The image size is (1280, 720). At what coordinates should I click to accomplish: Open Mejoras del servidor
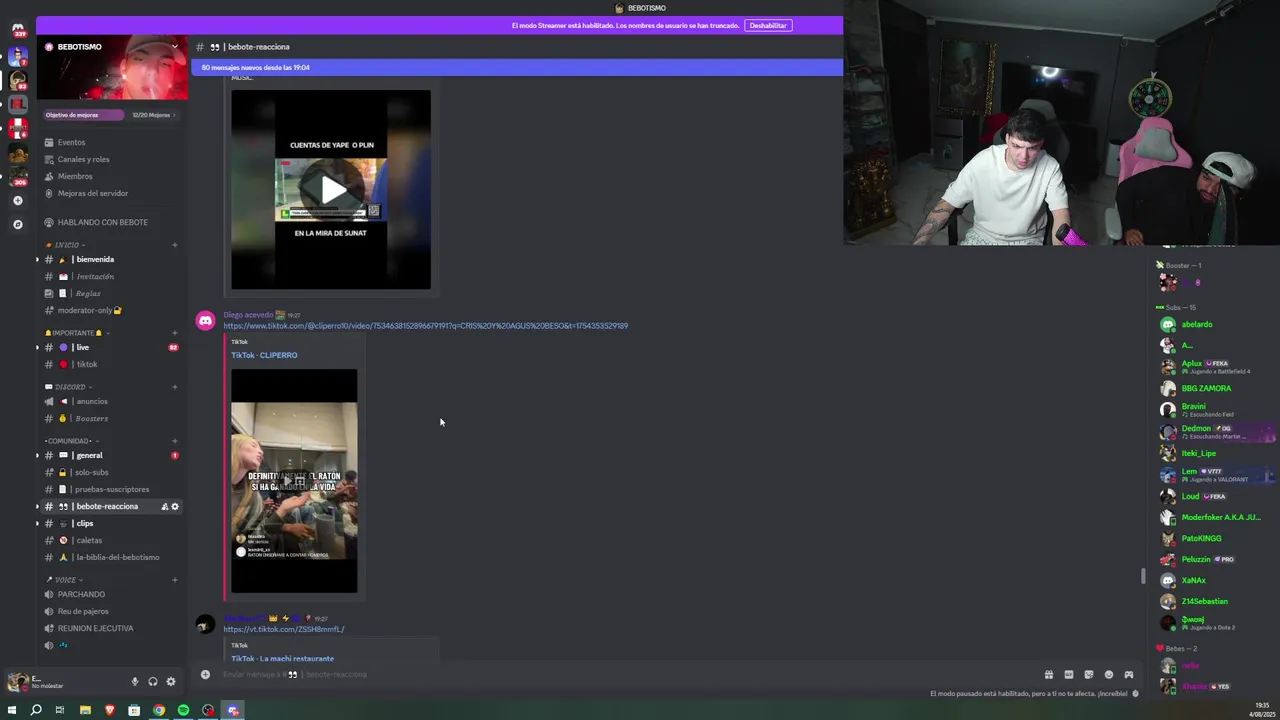pyautogui.click(x=93, y=193)
